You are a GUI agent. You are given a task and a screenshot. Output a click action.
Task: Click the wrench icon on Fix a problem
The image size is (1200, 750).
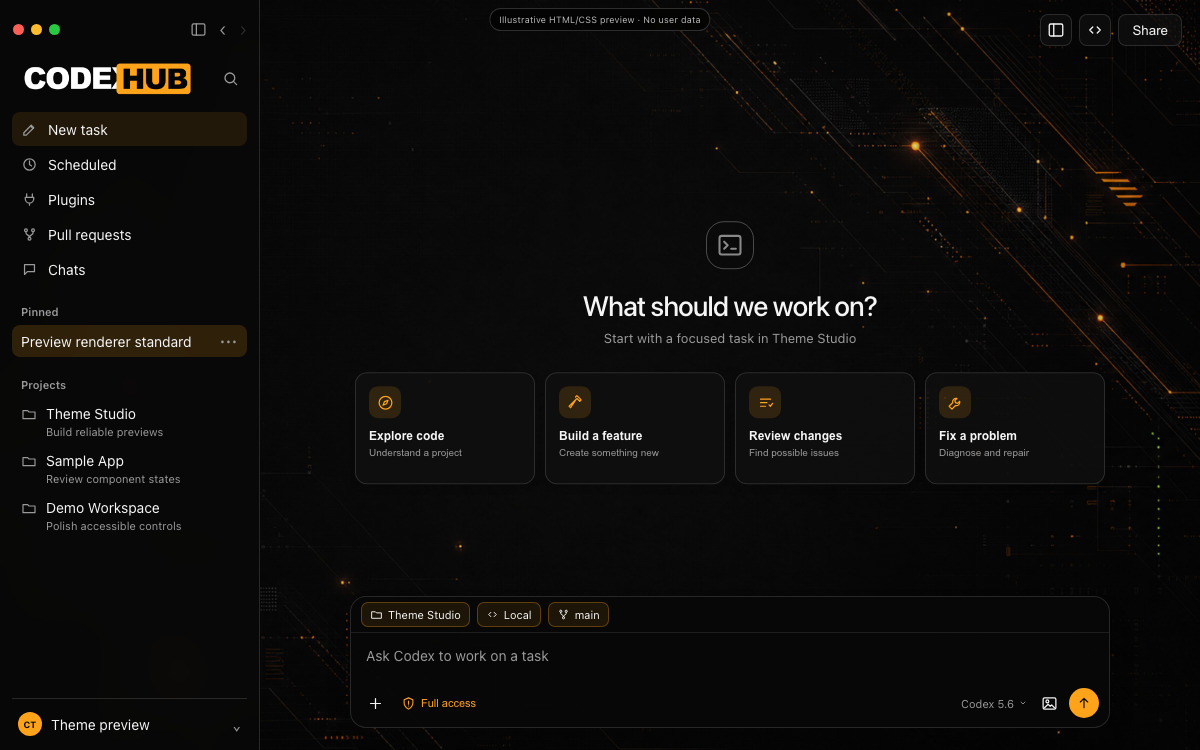955,402
